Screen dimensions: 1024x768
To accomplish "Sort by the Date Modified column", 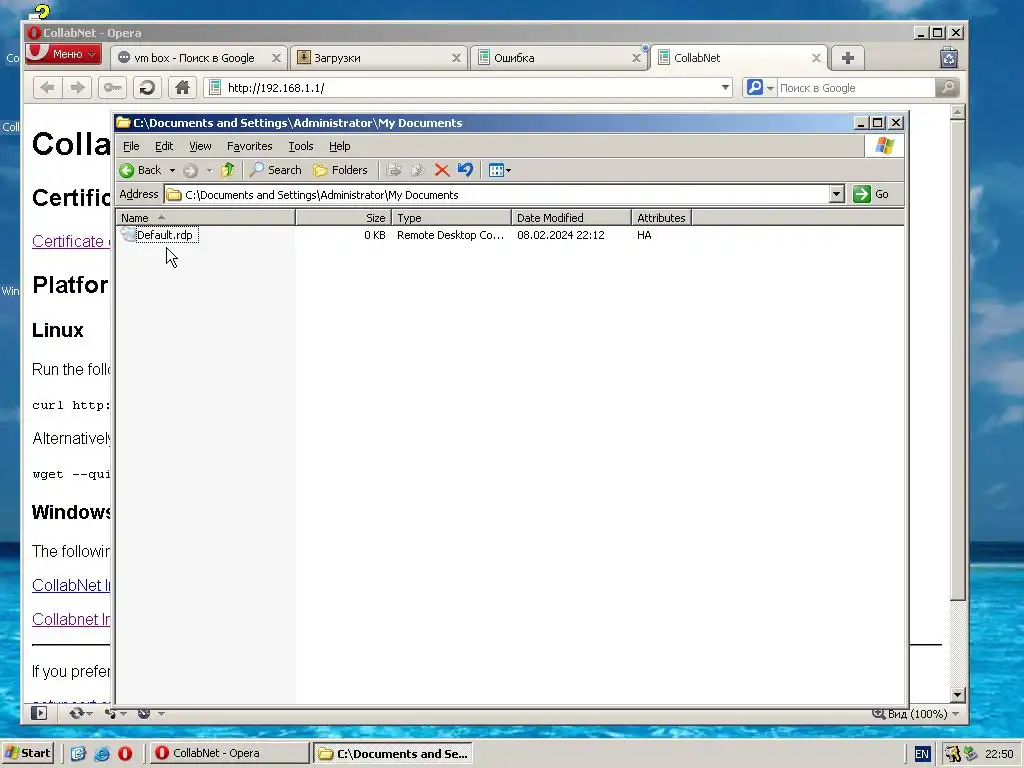I will 571,218.
